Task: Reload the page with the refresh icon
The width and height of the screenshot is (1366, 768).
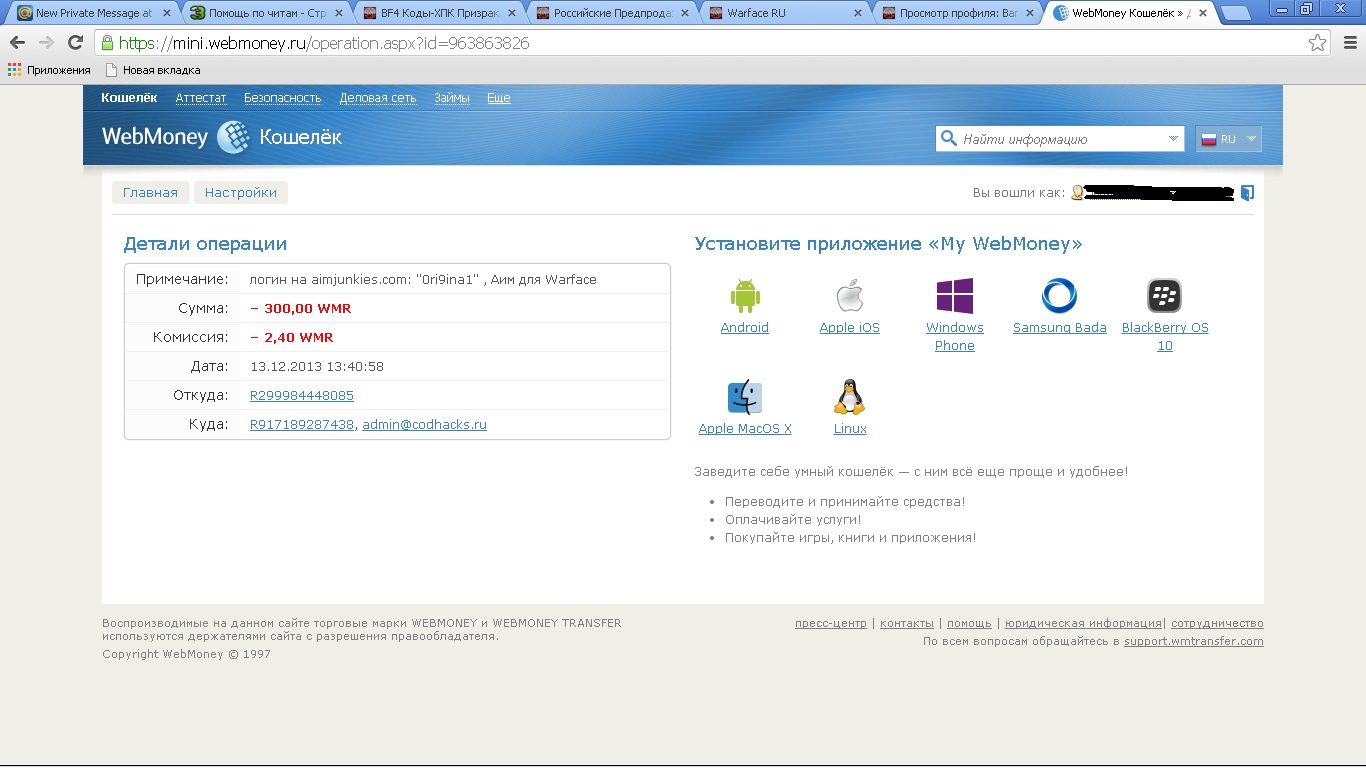Action: point(75,43)
